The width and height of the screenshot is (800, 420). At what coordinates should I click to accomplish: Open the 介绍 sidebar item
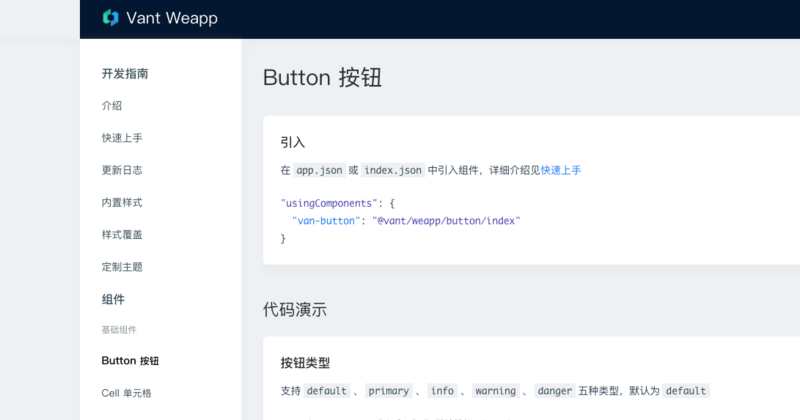112,106
